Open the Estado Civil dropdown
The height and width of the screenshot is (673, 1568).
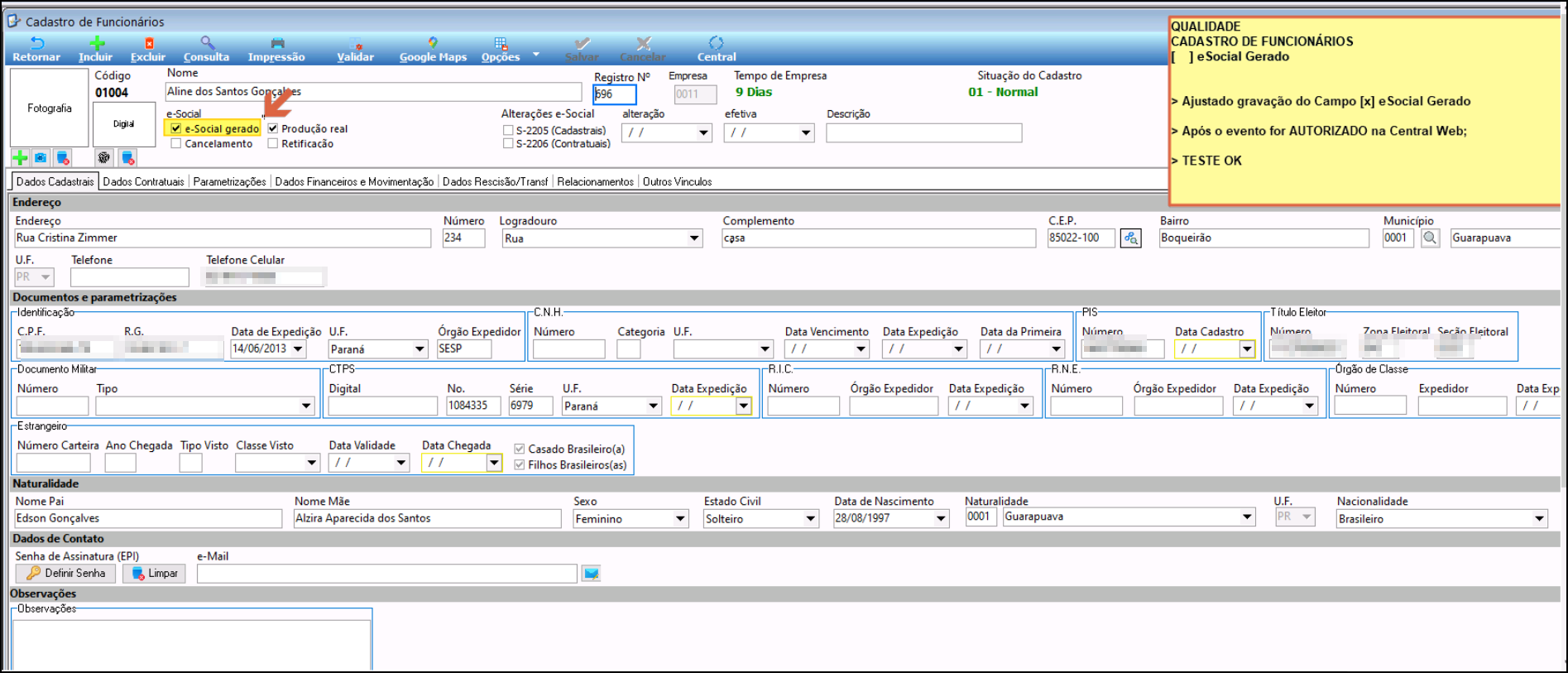[811, 519]
